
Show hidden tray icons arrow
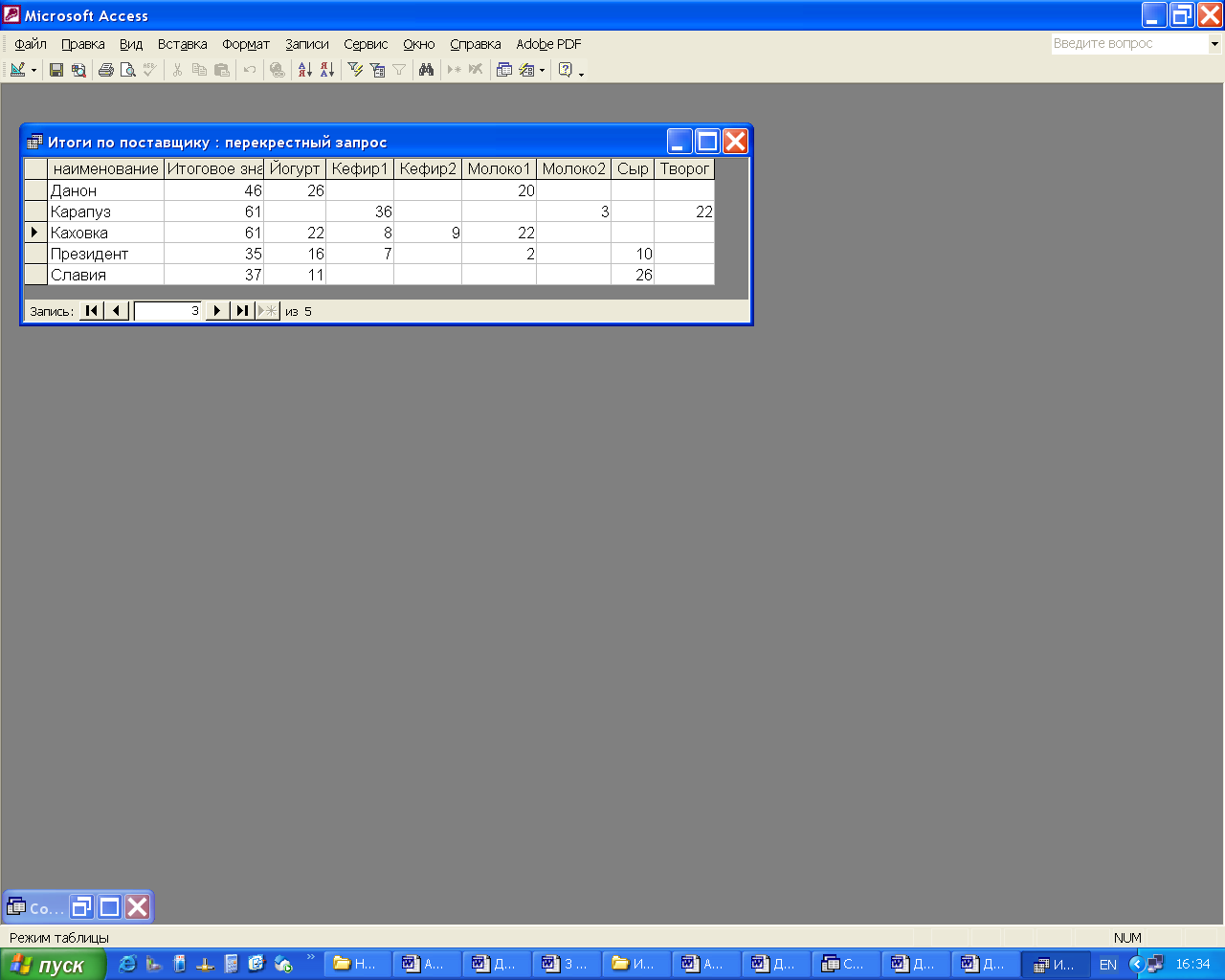pyautogui.click(x=1136, y=964)
